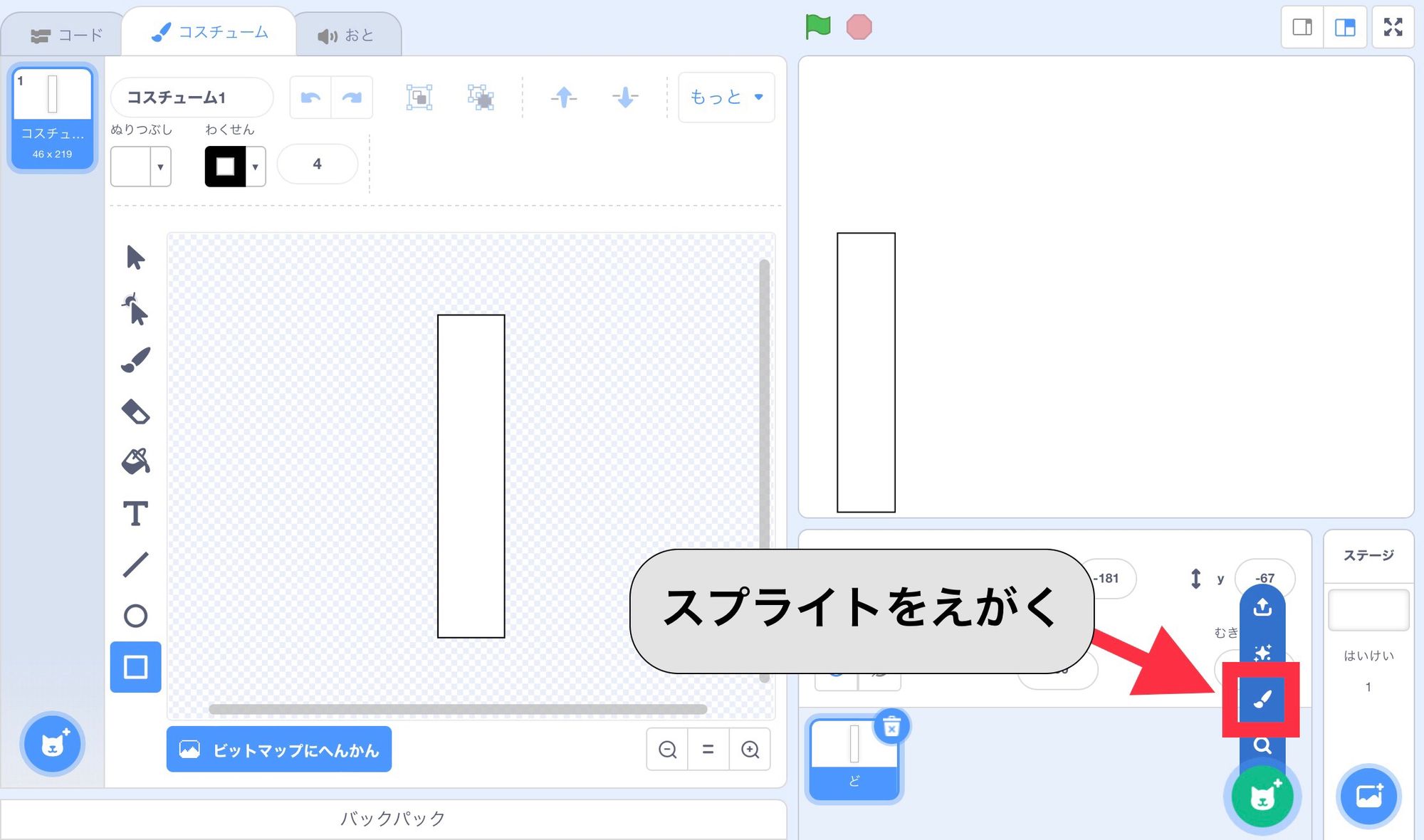1424x840 pixels.
Task: Switch to the おと tab
Action: point(346,35)
